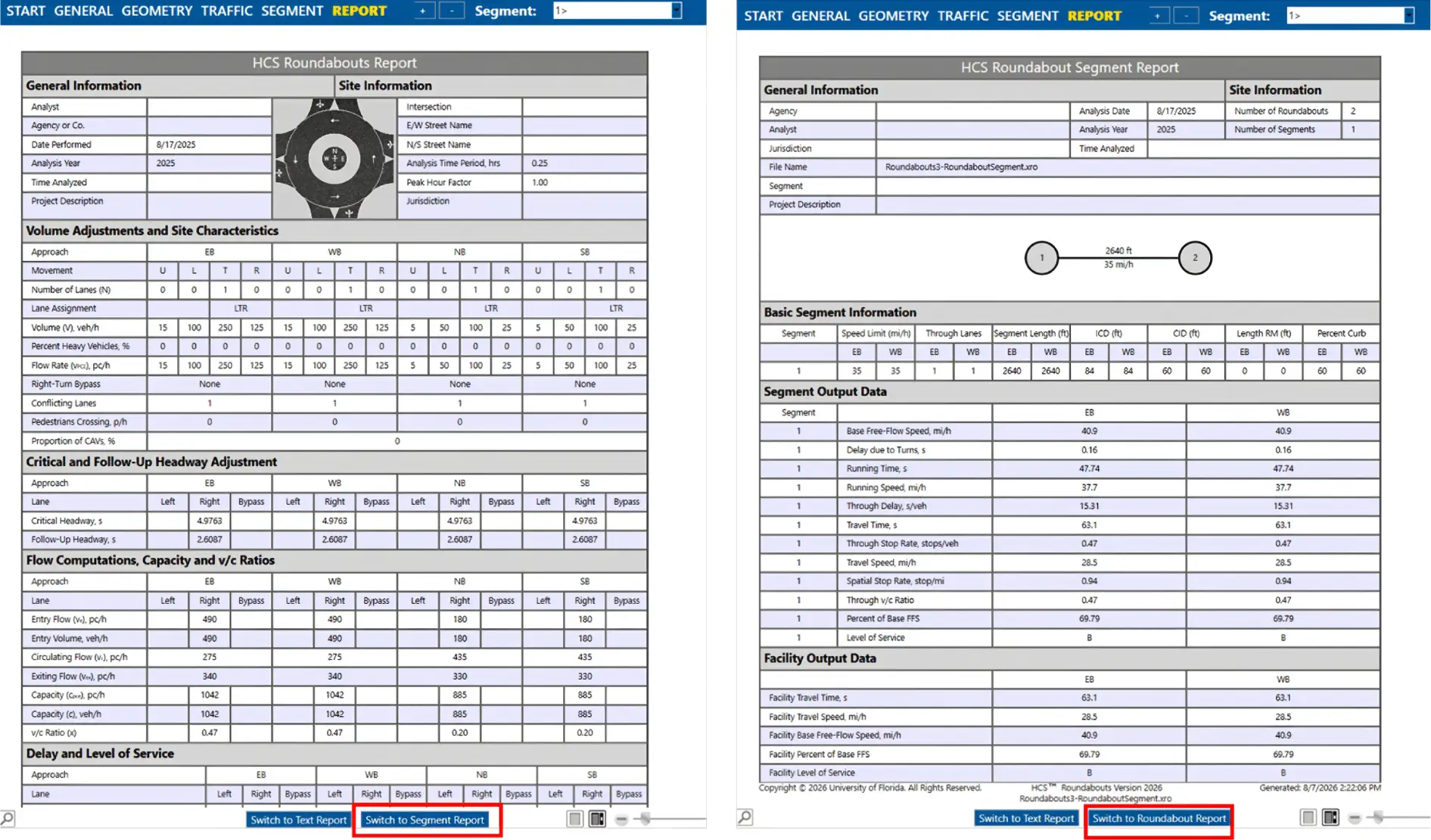The height and width of the screenshot is (840, 1431).
Task: Select single-page view in the Segment Report pane
Action: tap(1308, 817)
